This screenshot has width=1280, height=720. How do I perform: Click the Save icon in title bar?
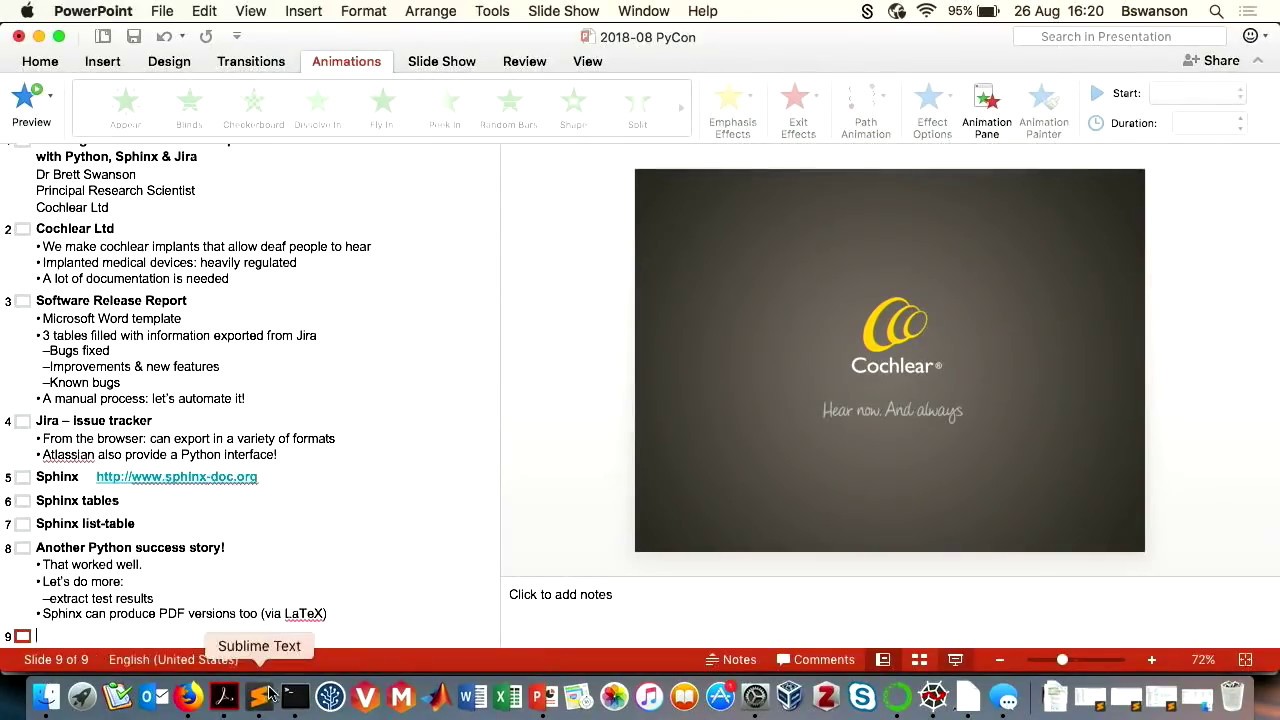[x=134, y=36]
